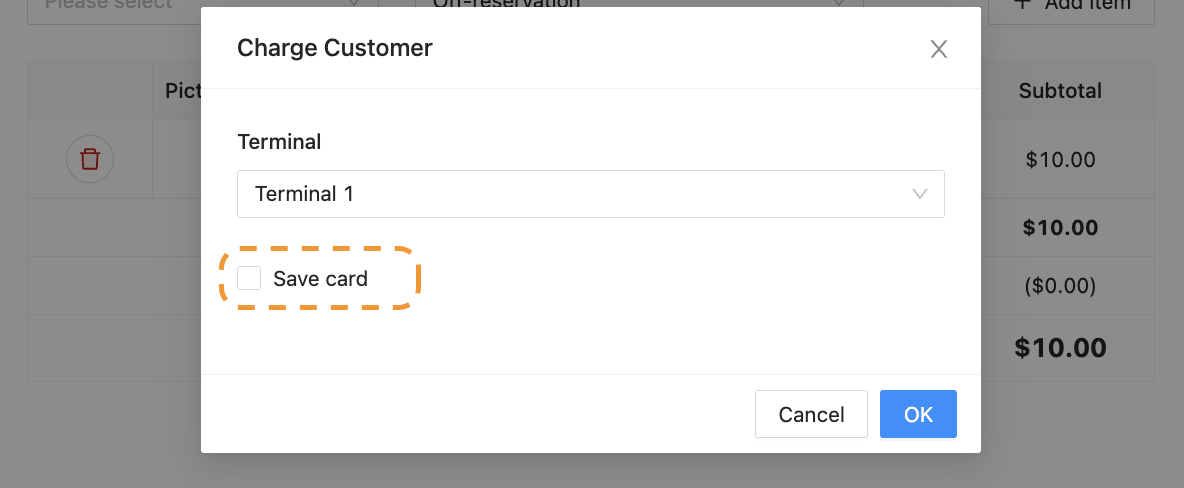
Task: Click the Add item button text
Action: (1088, 5)
